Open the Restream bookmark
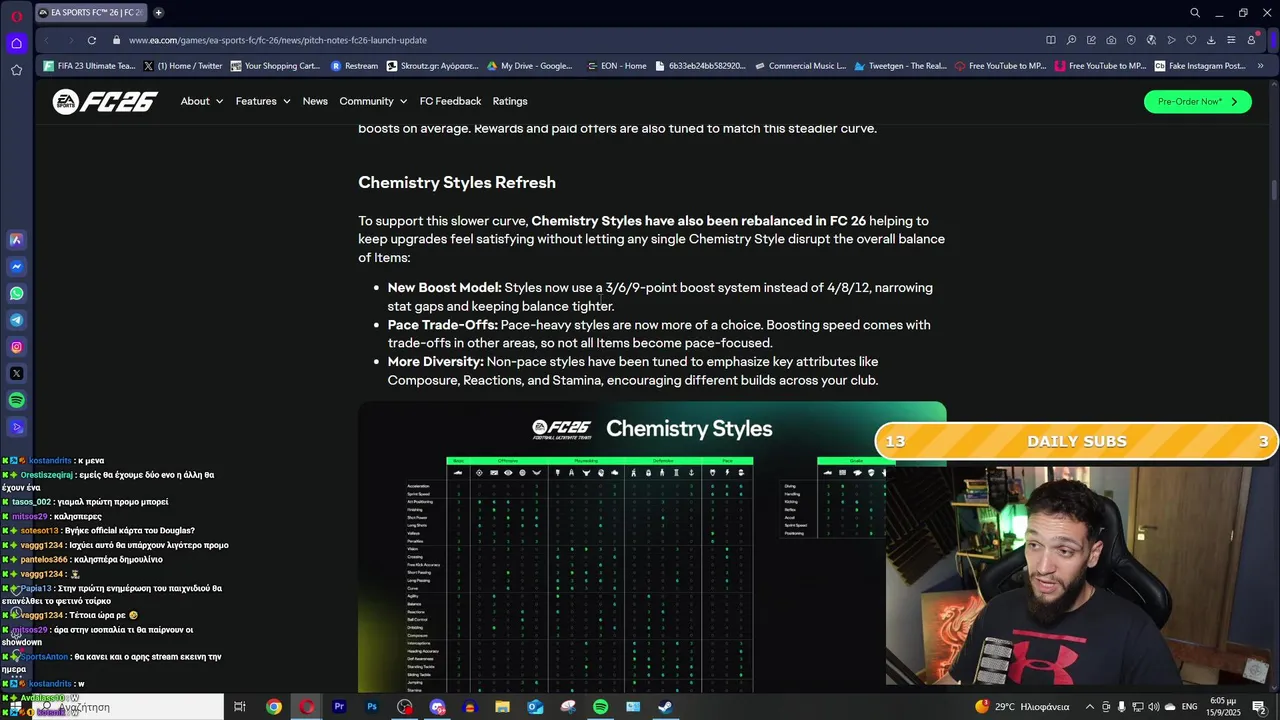Image resolution: width=1280 pixels, height=720 pixels. pyautogui.click(x=354, y=66)
